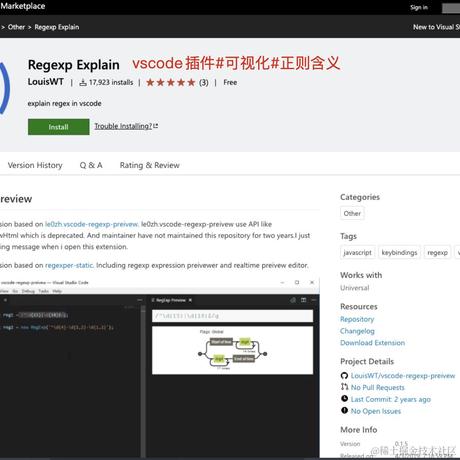
Task: Switch to Version History tab
Action: click(x=35, y=165)
